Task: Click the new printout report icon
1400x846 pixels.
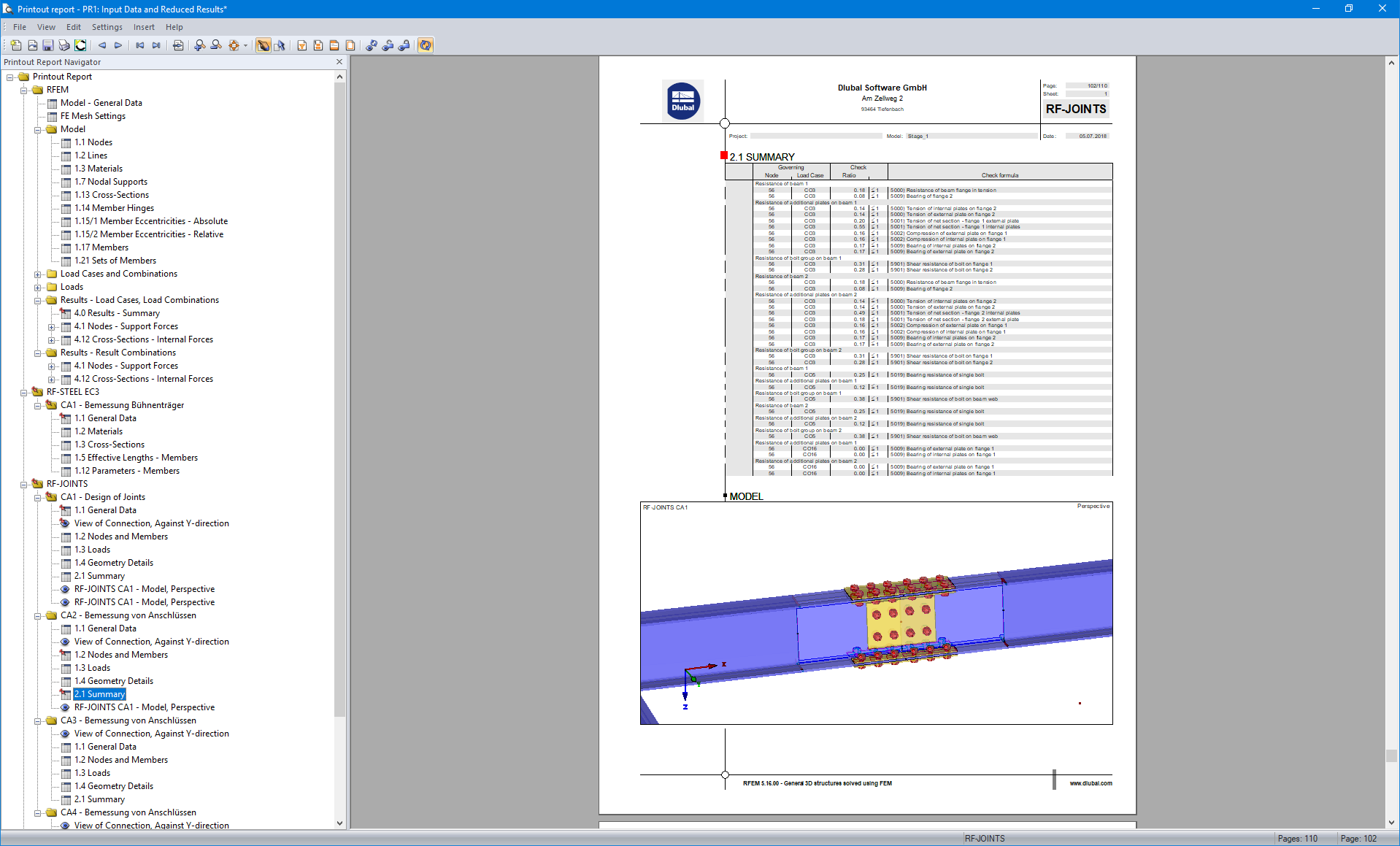Action: tap(16, 45)
